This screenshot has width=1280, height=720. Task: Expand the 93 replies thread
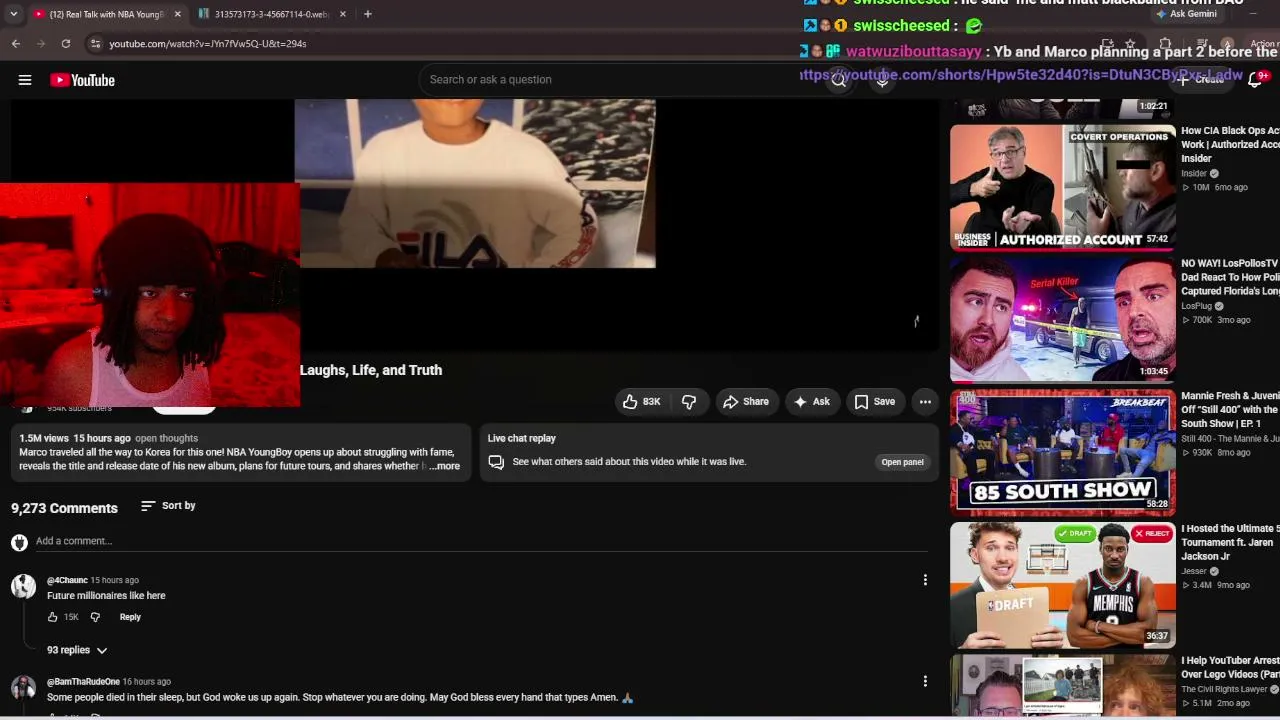(77, 650)
